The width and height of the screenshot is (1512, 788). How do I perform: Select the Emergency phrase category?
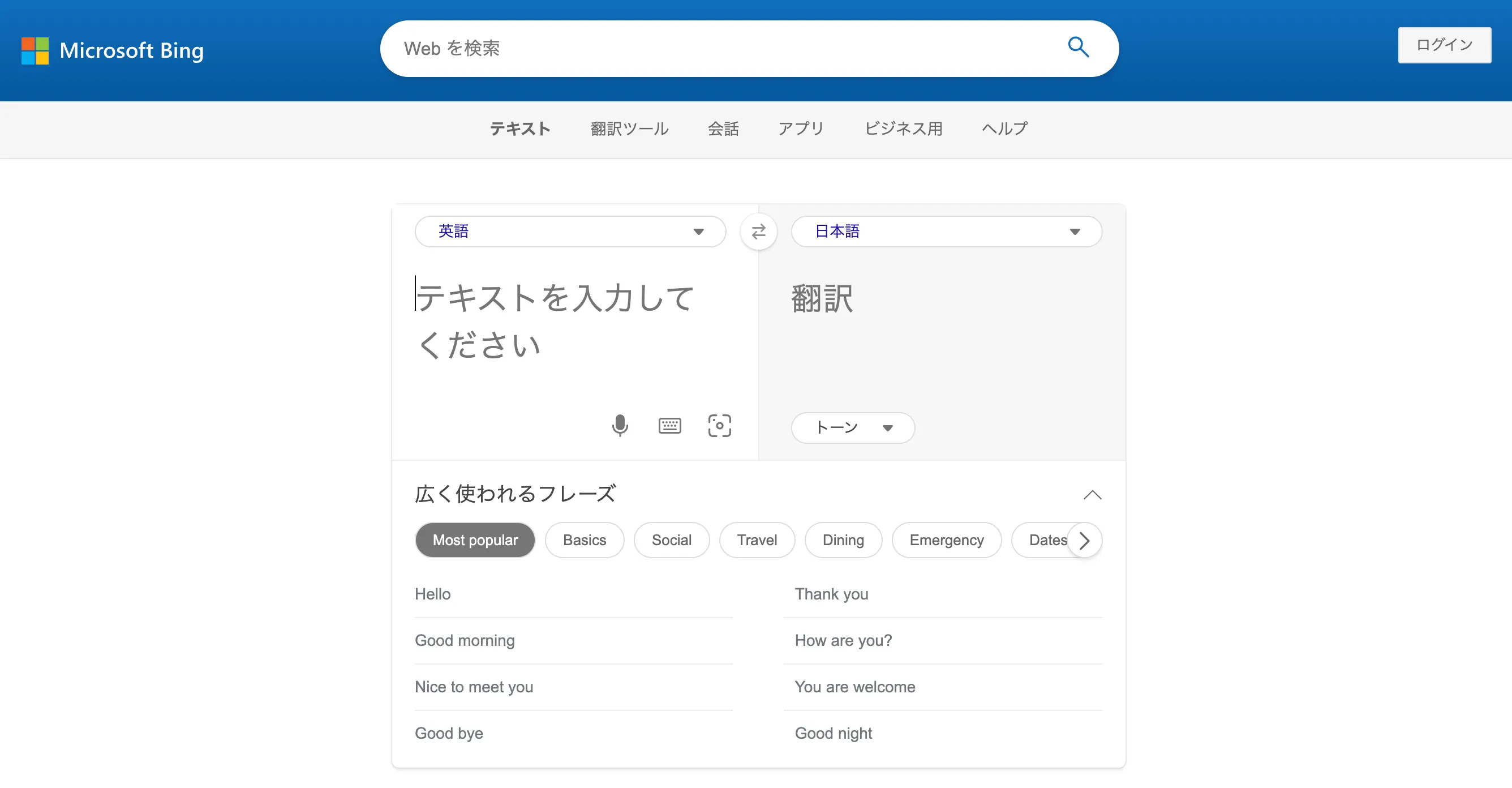[947, 540]
